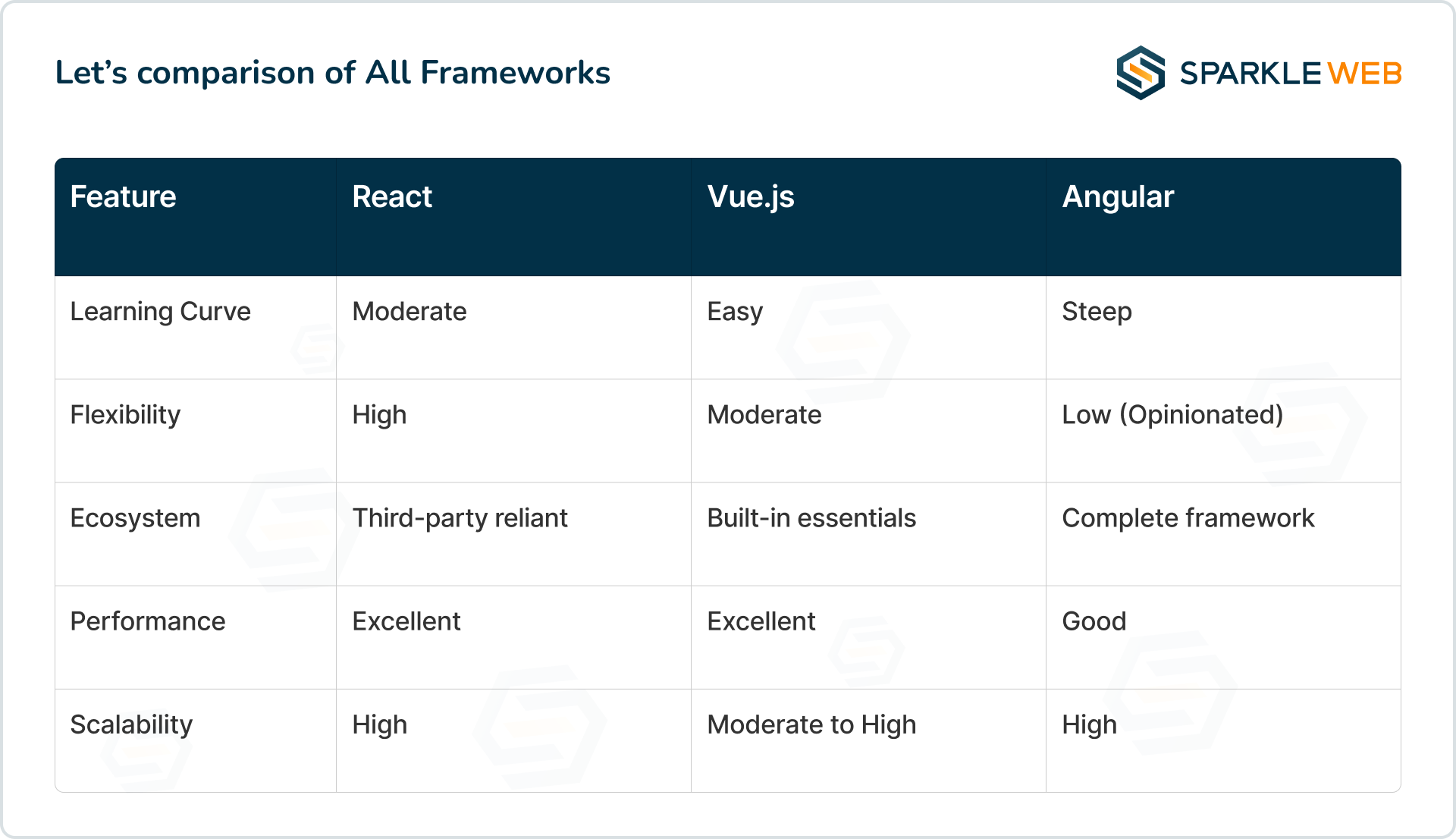Screen dimensions: 1456x839
Task: Click the Flexibility row label
Action: coord(125,415)
